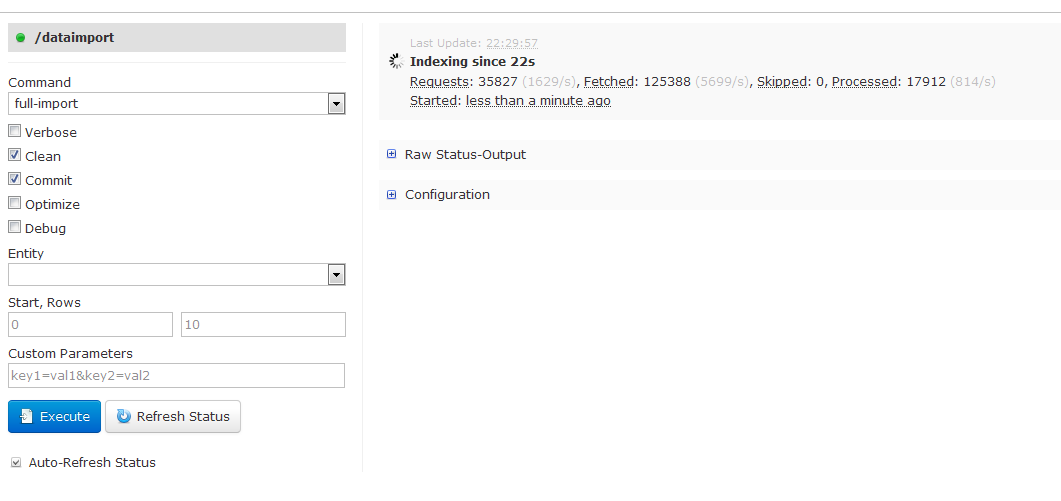Click the refresh icon in Refresh Status button

(124, 417)
